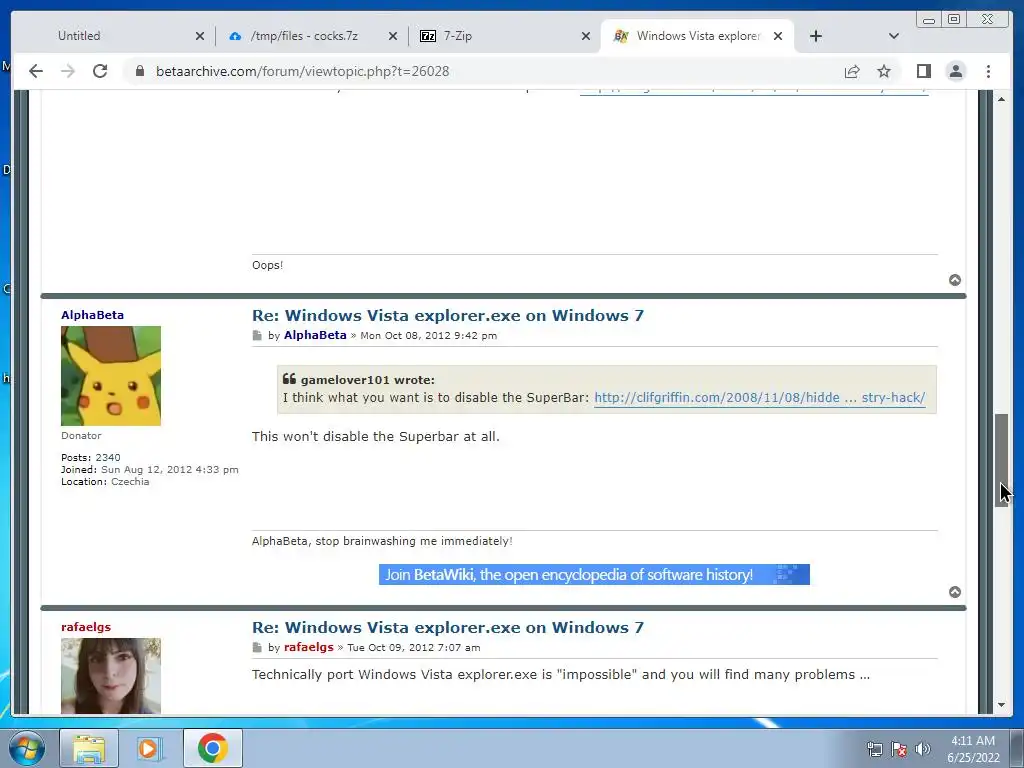Image resolution: width=1024 pixels, height=768 pixels.
Task: Click AlphaBeta's Pikachu avatar
Action: click(111, 376)
